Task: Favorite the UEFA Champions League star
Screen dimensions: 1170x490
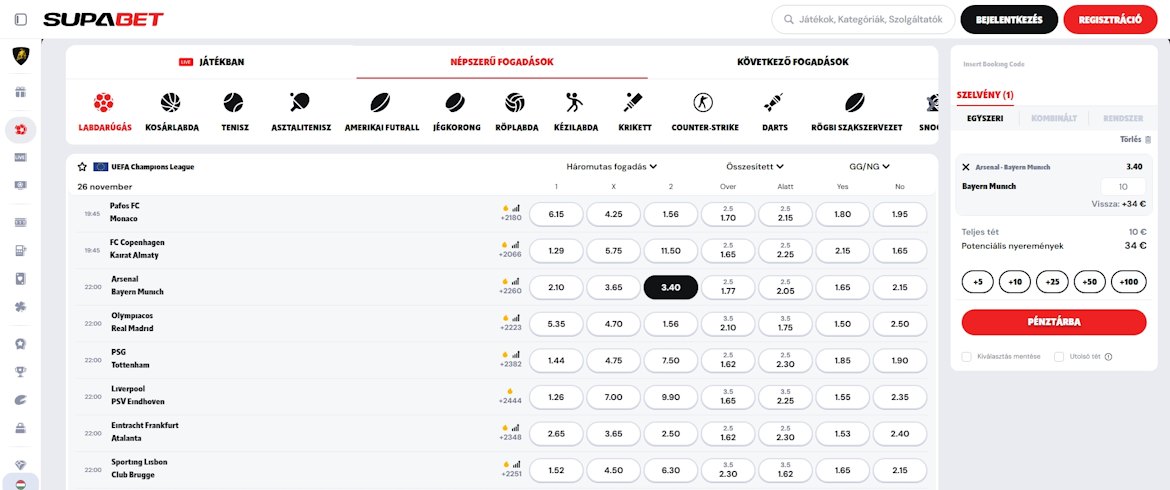Action: (x=82, y=166)
